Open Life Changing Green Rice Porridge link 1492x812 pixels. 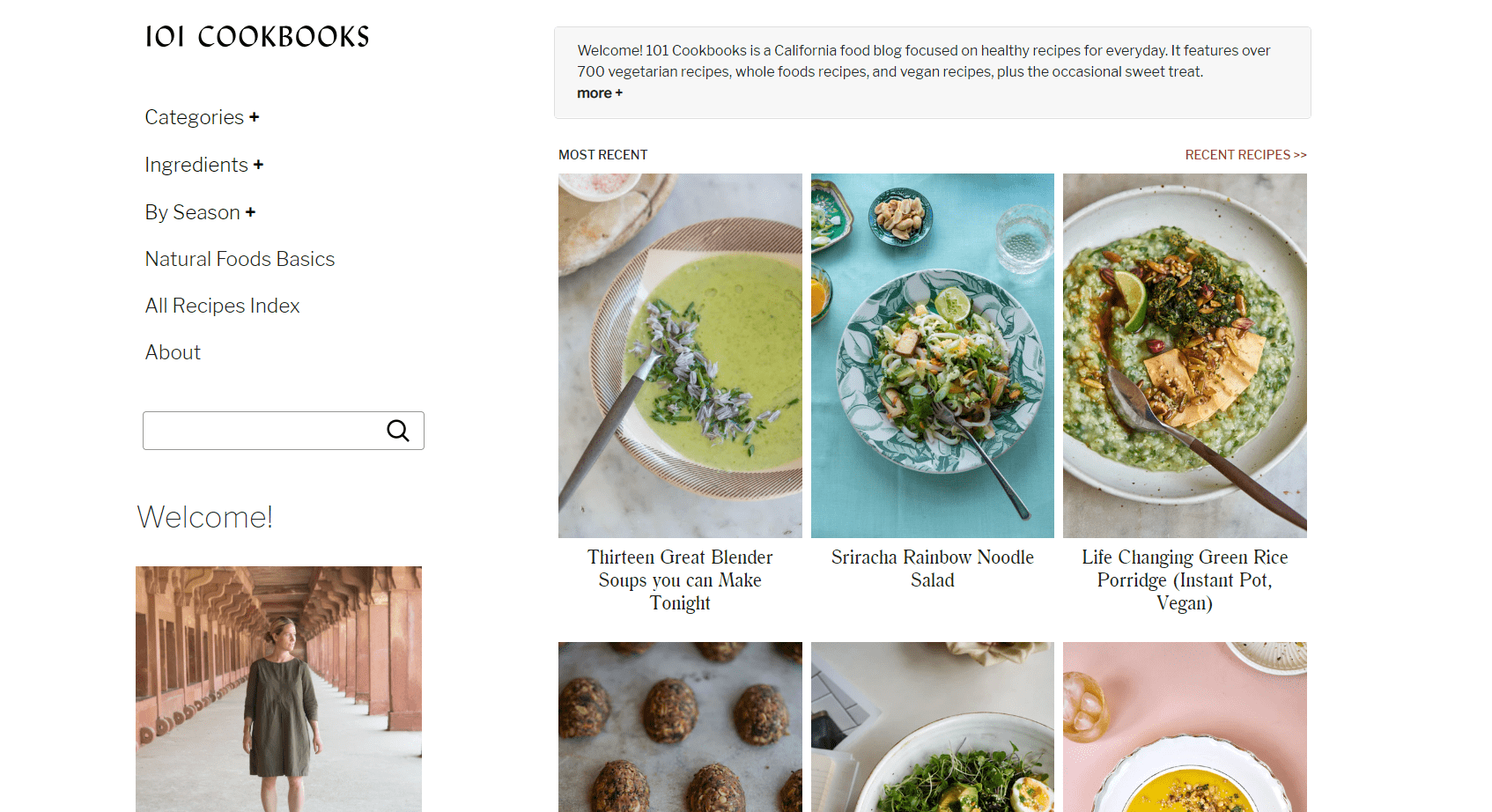click(1185, 580)
